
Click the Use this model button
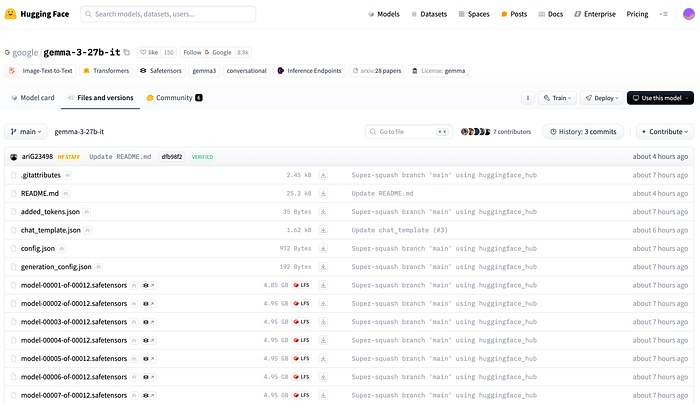[660, 98]
